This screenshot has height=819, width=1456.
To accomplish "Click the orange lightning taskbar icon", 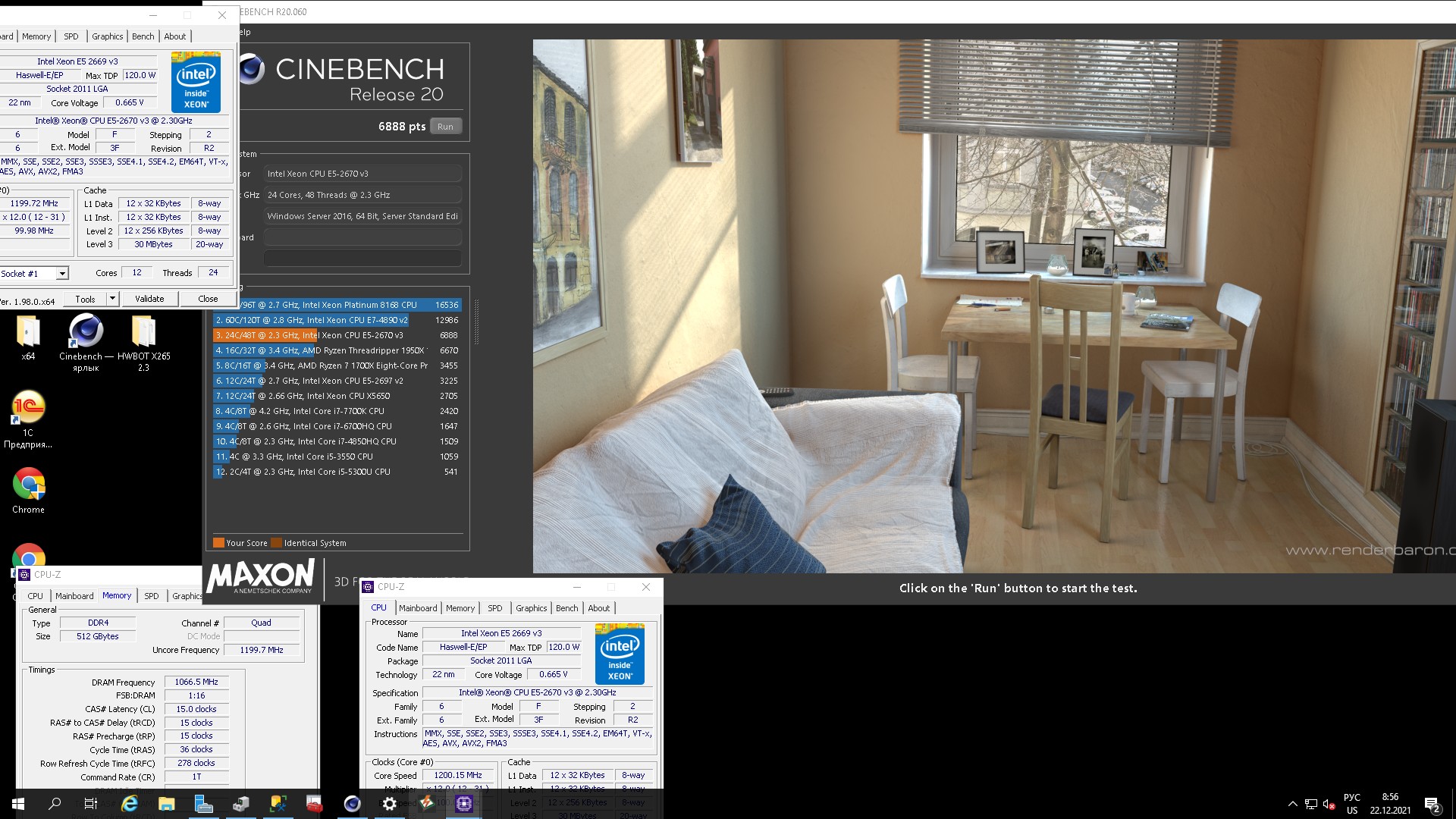I will (426, 802).
